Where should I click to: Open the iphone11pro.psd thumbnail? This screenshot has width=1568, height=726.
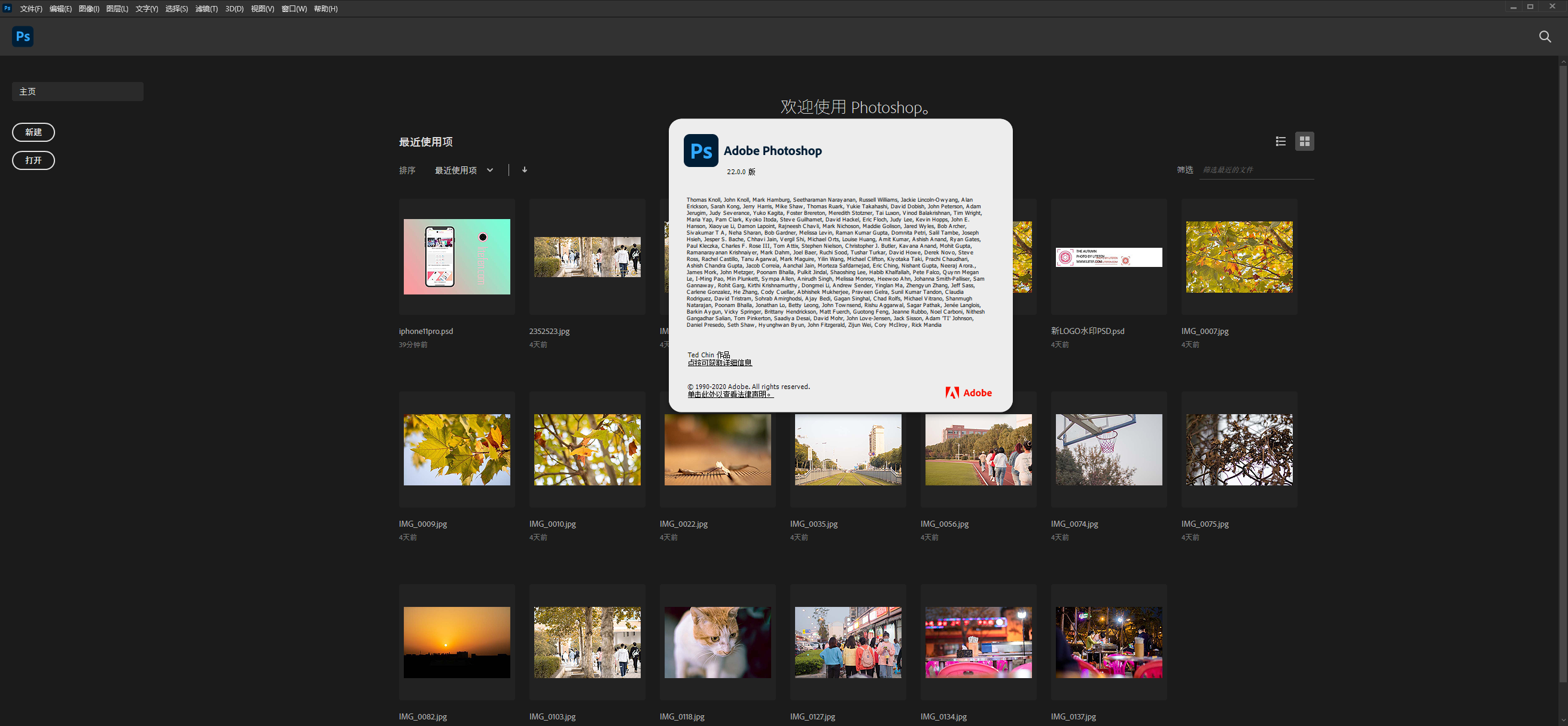[456, 257]
